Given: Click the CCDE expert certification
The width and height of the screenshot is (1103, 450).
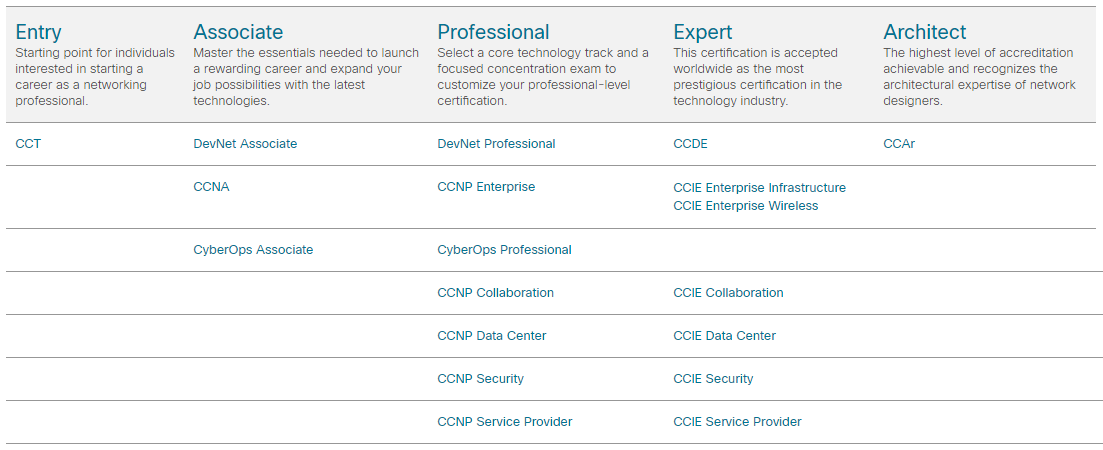Looking at the screenshot, I should (690, 144).
